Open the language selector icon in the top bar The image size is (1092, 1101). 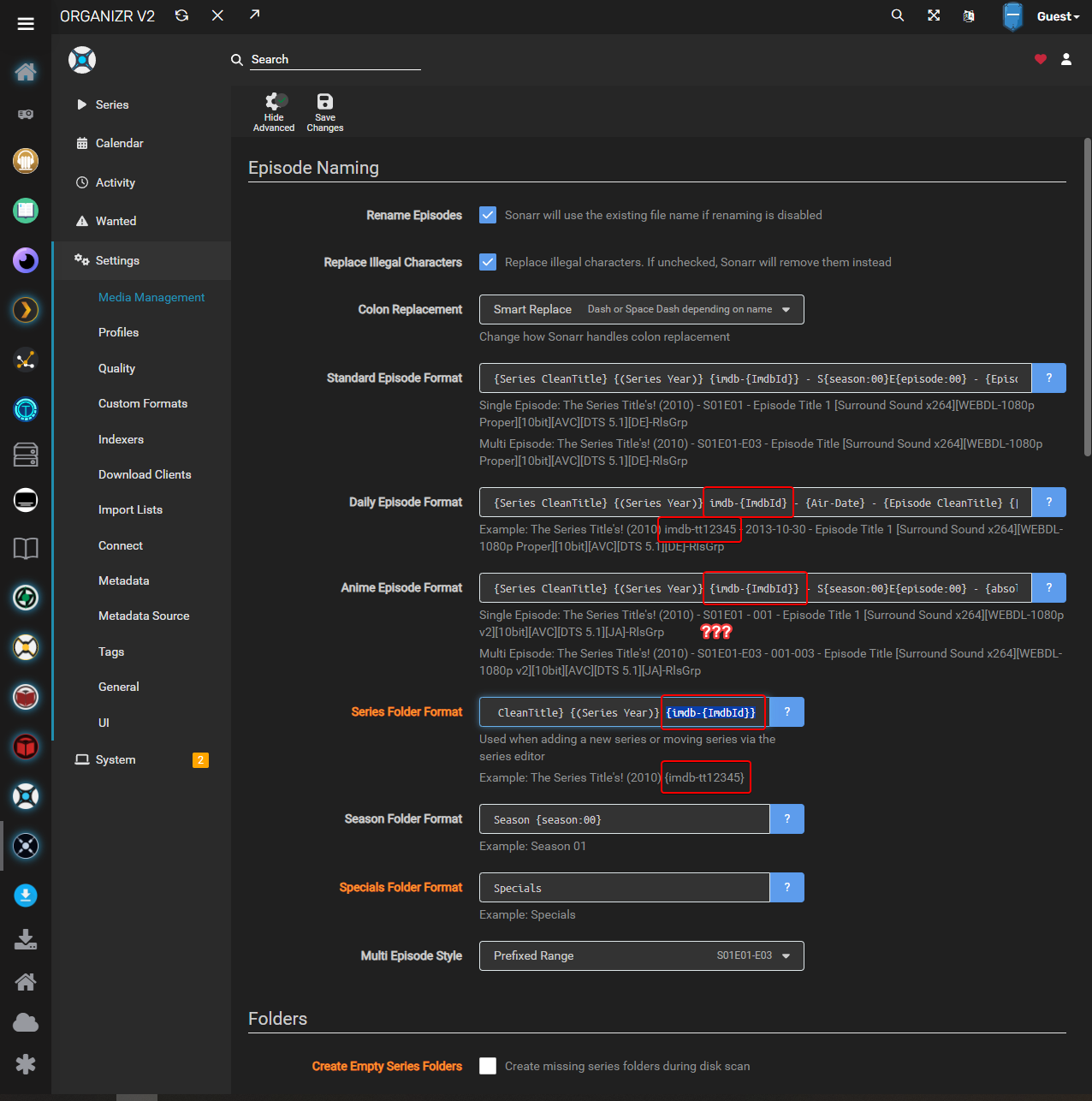pos(969,15)
